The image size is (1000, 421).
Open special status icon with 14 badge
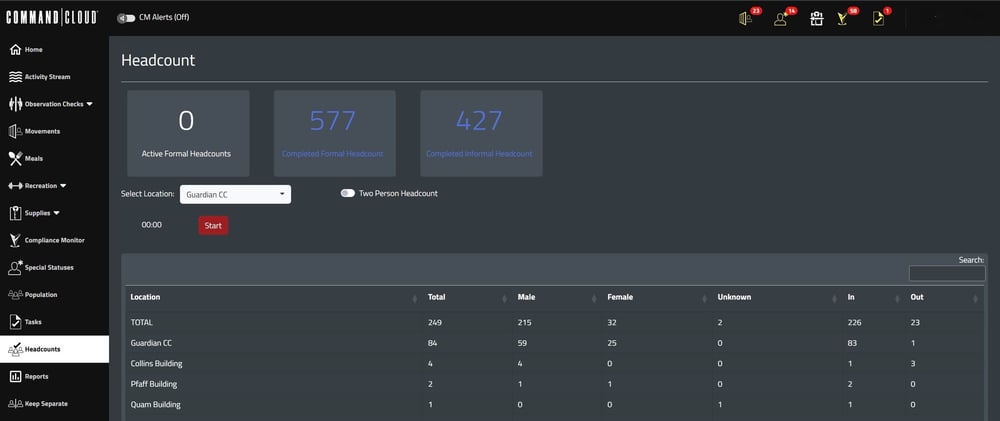781,18
